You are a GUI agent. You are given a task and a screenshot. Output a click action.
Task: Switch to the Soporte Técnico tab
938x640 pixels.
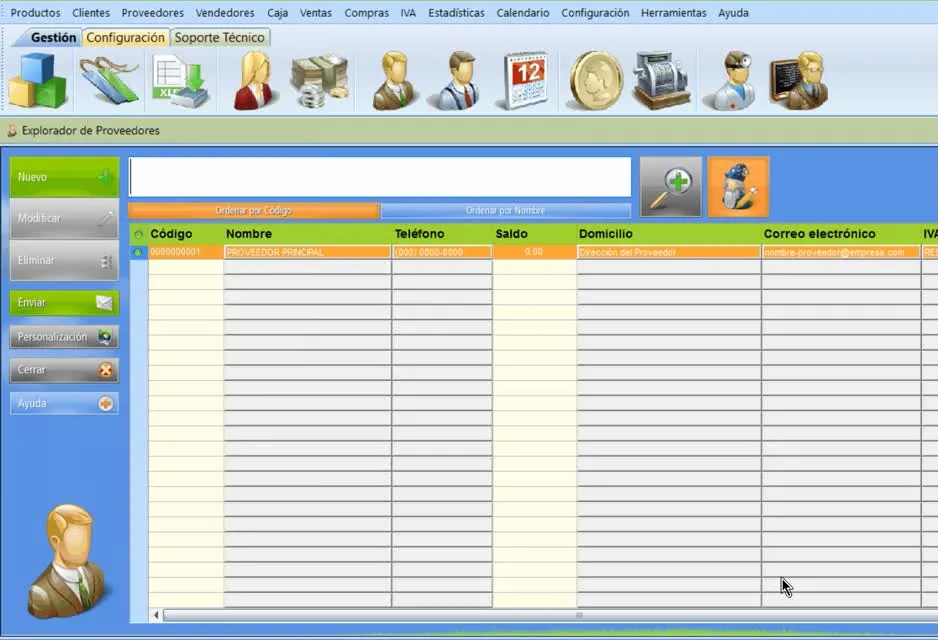click(x=220, y=38)
